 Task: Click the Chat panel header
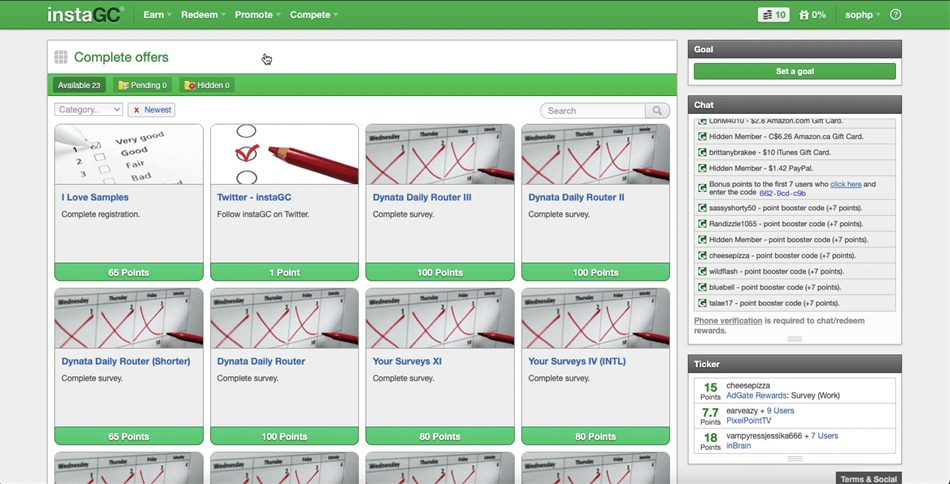coord(794,105)
